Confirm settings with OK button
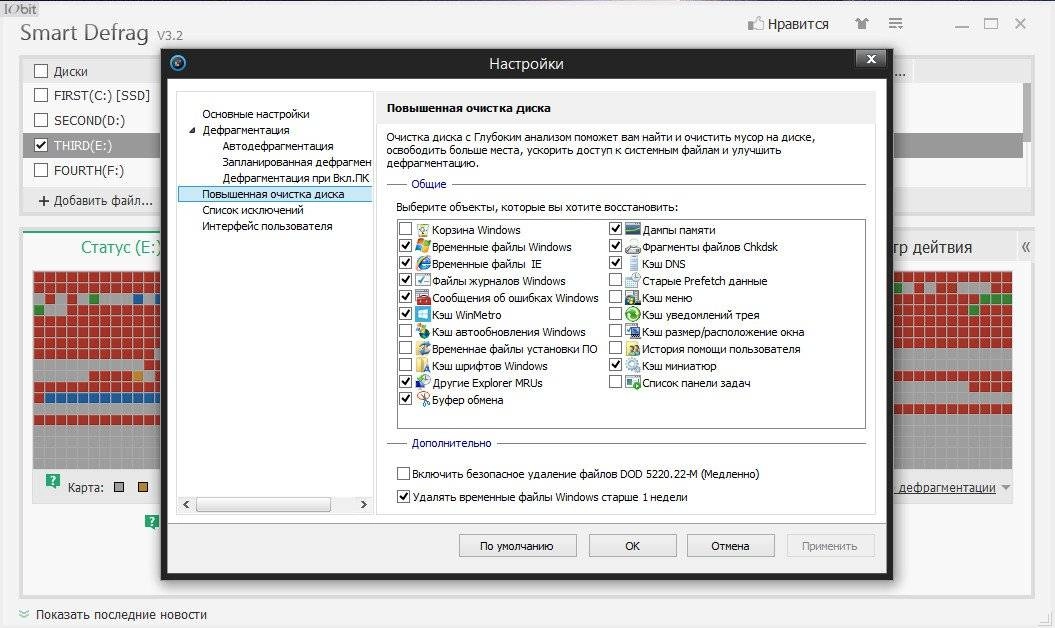 [x=632, y=546]
